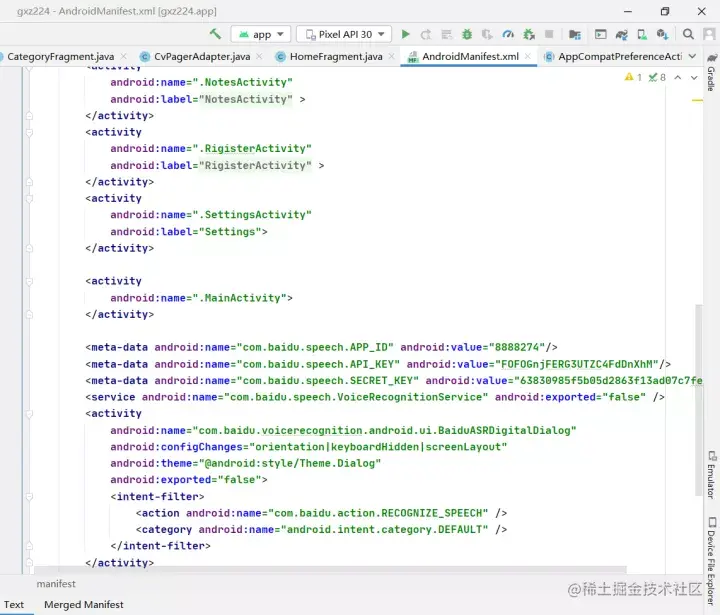This screenshot has width=720, height=615.
Task: Click the RECOGNIZE_SPEECH action line
Action: (x=321, y=513)
